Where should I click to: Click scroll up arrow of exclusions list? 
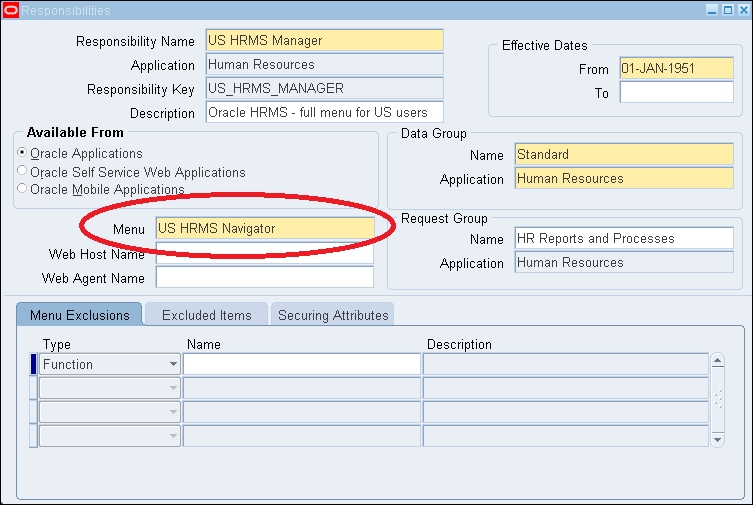[717, 361]
